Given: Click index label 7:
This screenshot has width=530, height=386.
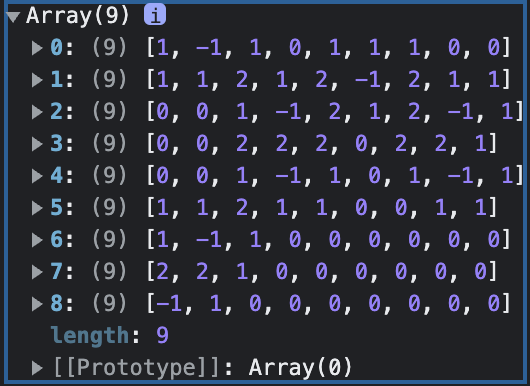Looking at the screenshot, I should [62, 271].
